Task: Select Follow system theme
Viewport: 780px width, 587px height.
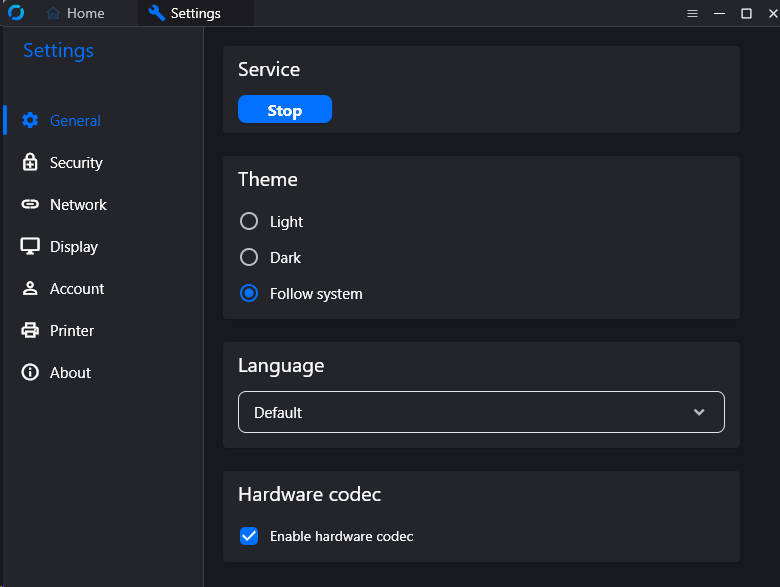Action: click(249, 294)
